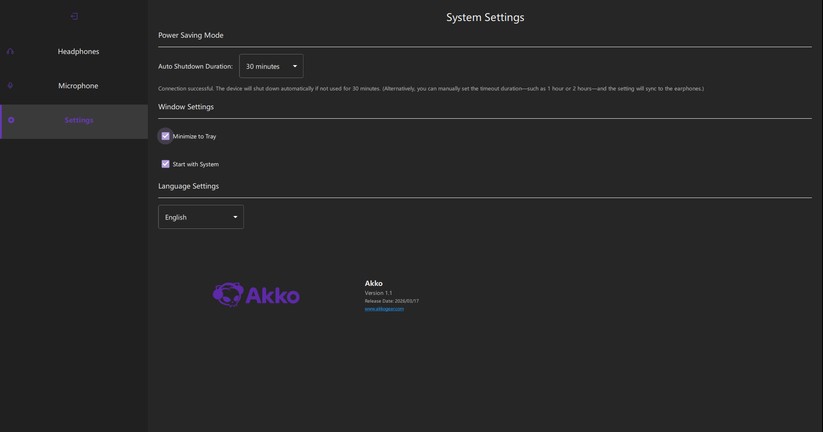
Task: Click the "Power Saving Mode" heading
Action: coord(191,35)
